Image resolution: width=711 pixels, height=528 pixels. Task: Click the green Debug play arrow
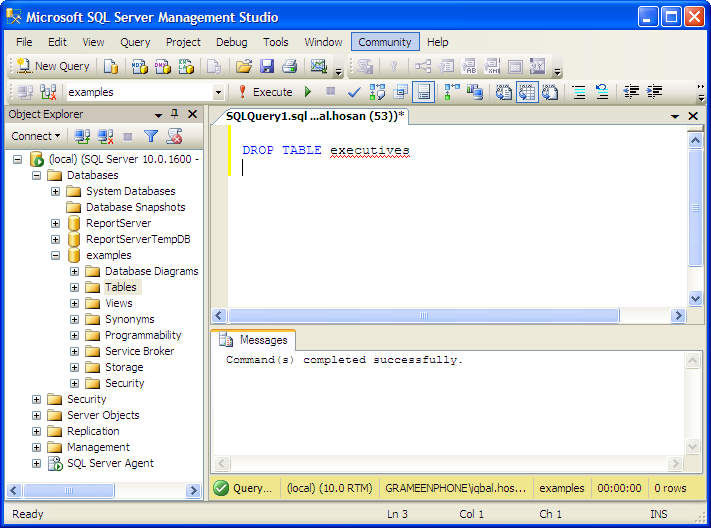tap(308, 92)
